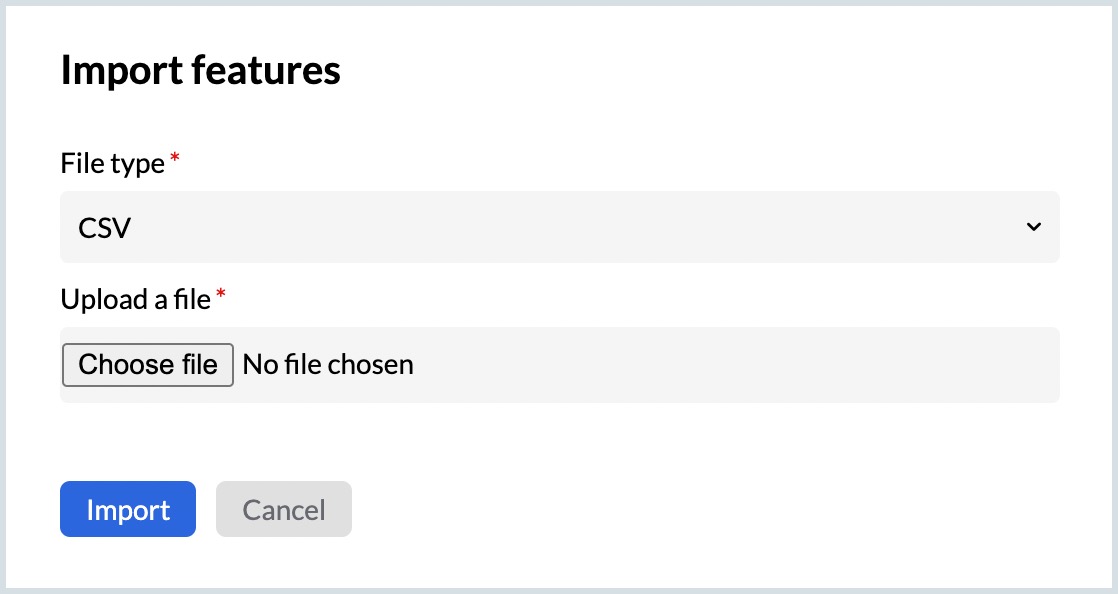Dismiss the dialog using the gray Cancel button
The width and height of the screenshot is (1118, 594).
click(284, 510)
